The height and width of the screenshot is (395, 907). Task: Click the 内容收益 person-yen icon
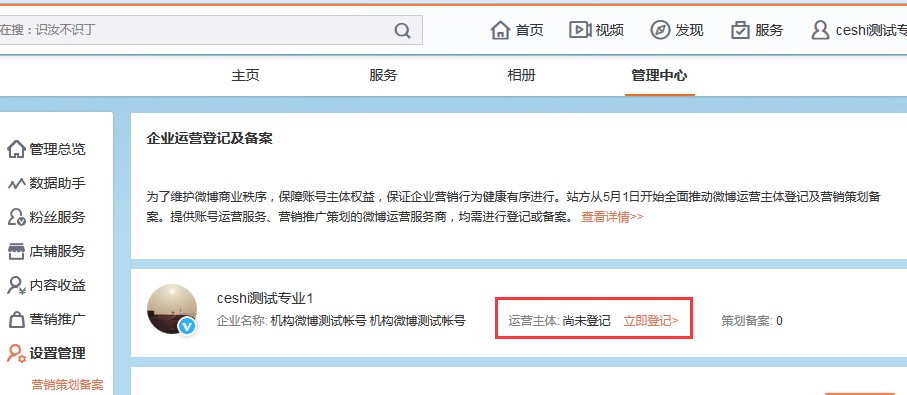[x=16, y=285]
